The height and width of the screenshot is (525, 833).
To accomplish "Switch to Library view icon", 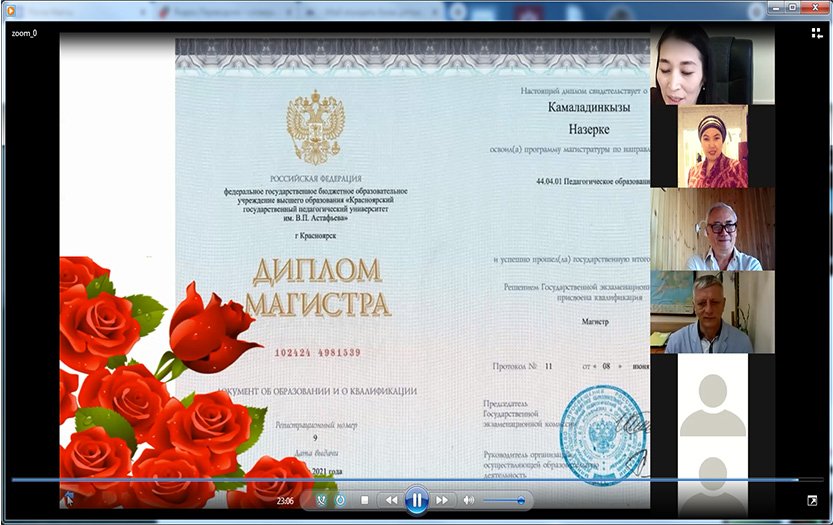I will (x=817, y=33).
